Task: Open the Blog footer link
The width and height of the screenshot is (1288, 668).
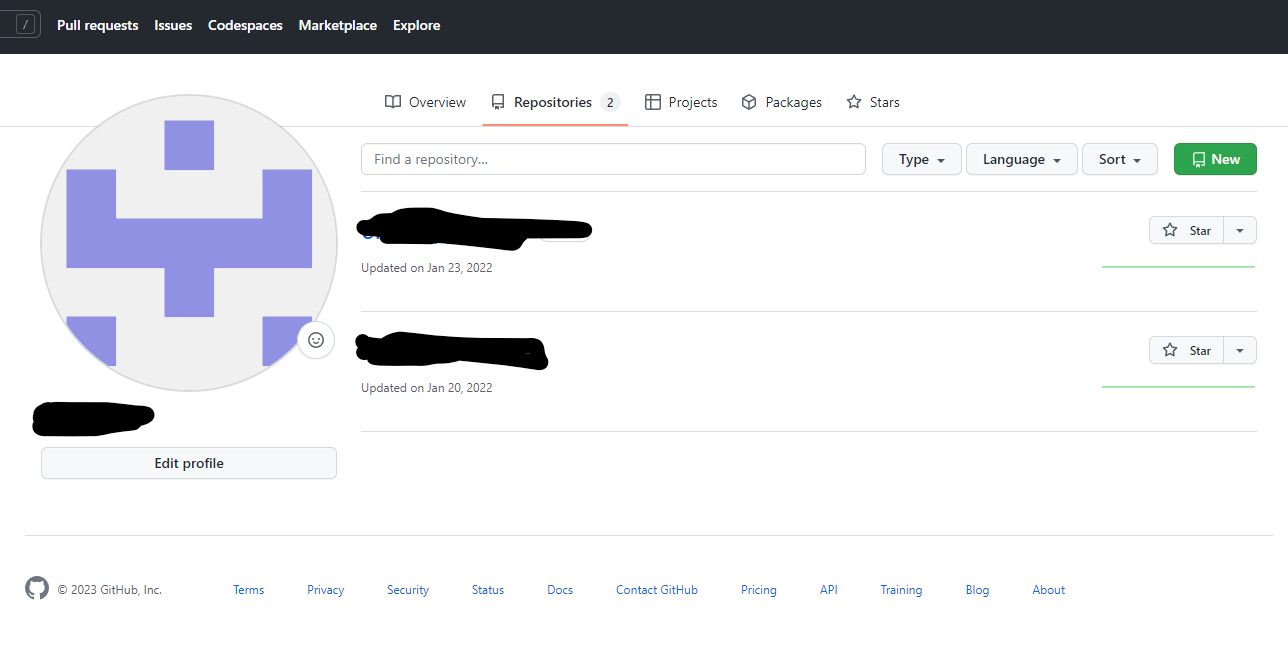Action: (x=977, y=590)
